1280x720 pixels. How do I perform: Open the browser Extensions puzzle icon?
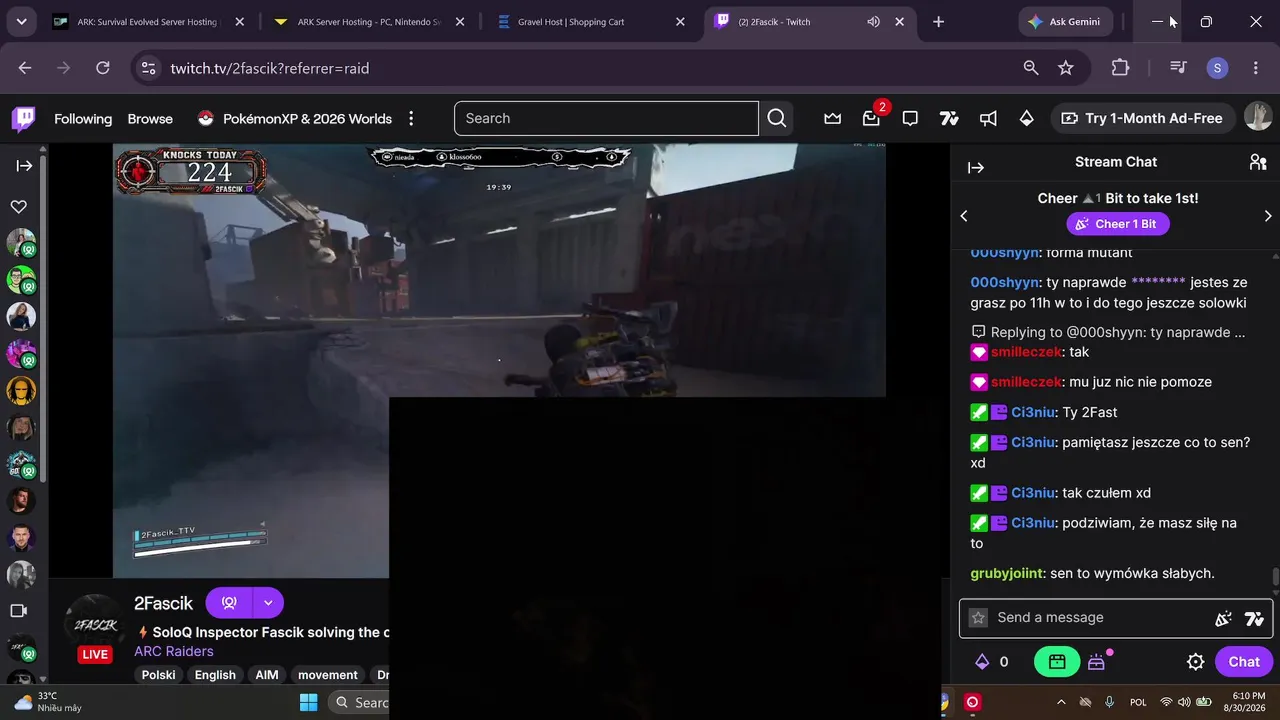coord(1120,68)
